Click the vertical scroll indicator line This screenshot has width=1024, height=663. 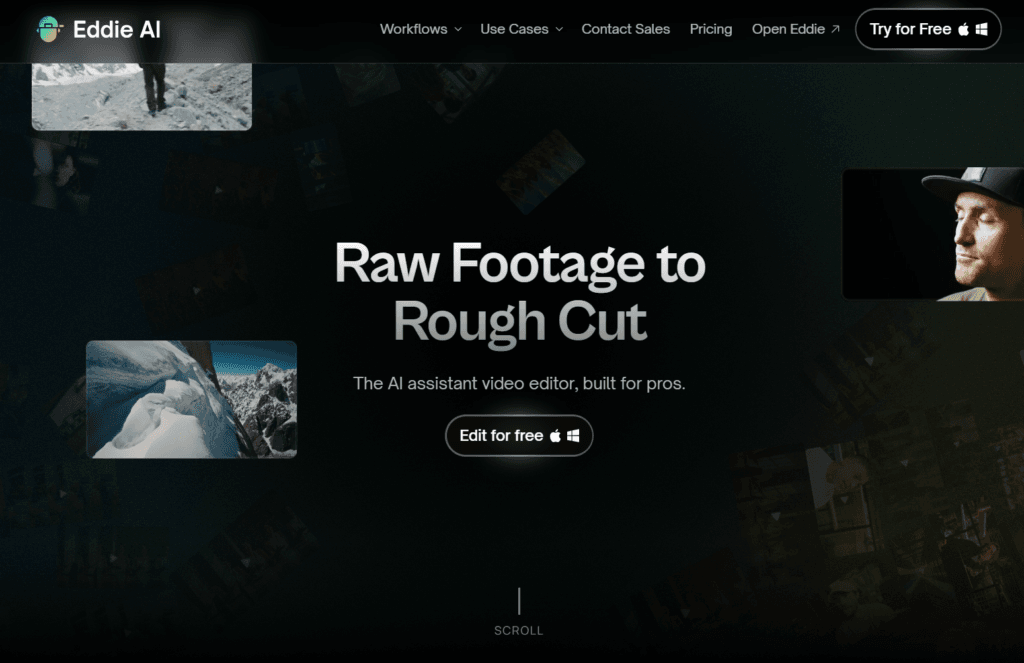pos(519,601)
